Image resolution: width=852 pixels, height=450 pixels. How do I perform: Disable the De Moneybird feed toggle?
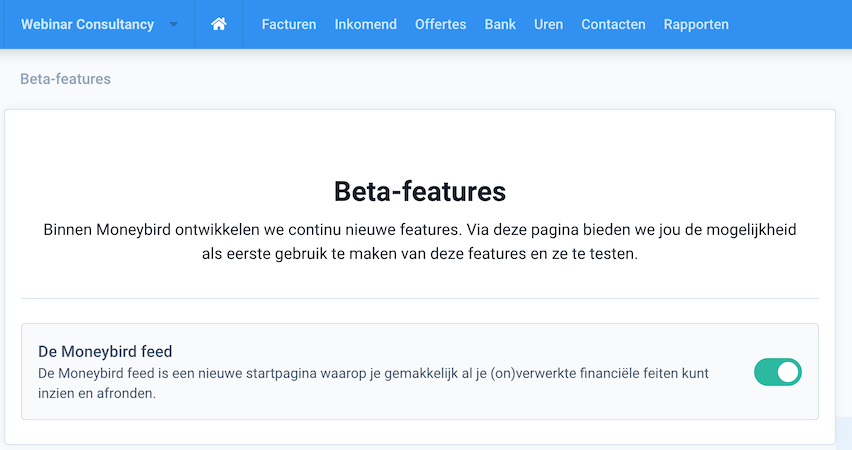pyautogui.click(x=778, y=372)
